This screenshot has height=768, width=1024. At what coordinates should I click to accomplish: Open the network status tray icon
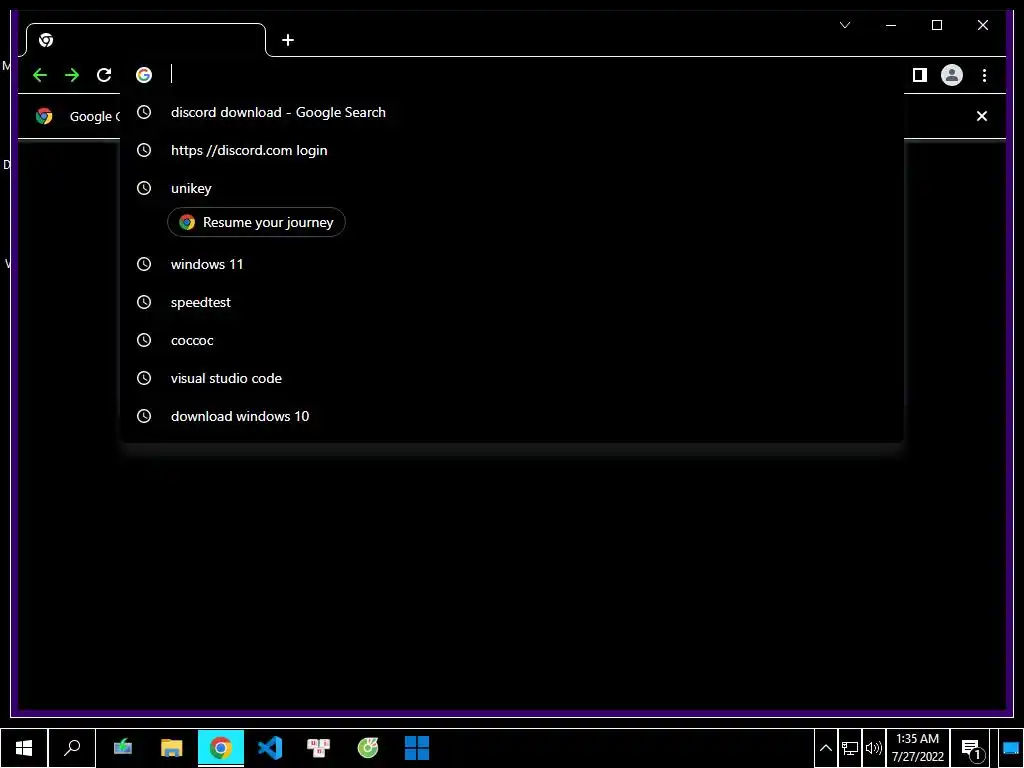pyautogui.click(x=850, y=748)
